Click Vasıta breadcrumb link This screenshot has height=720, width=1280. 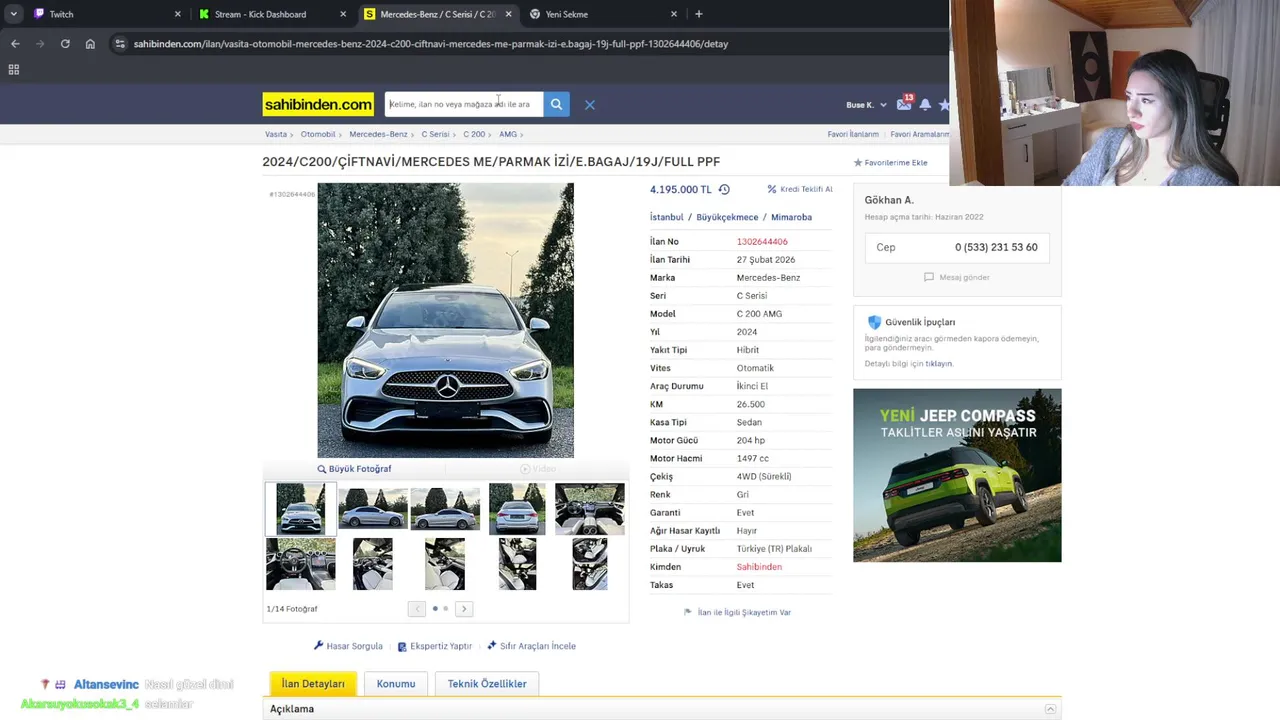point(276,134)
